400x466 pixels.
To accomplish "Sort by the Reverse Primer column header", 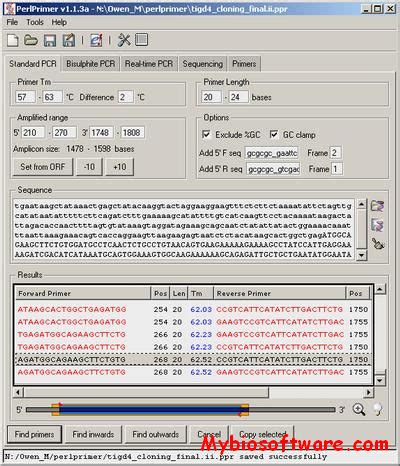I will pos(279,293).
